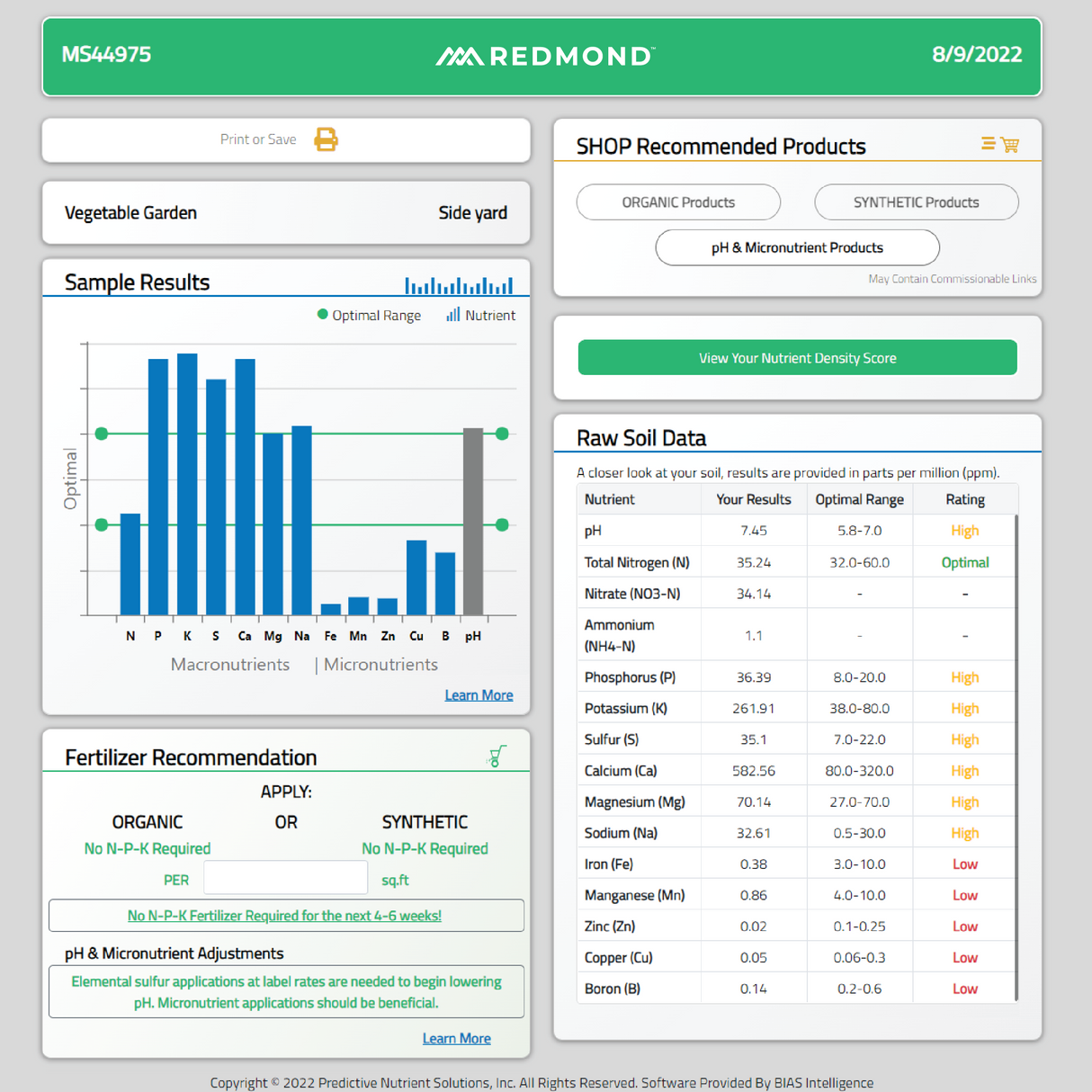
Task: Click the Rating column header
Action: tap(964, 499)
